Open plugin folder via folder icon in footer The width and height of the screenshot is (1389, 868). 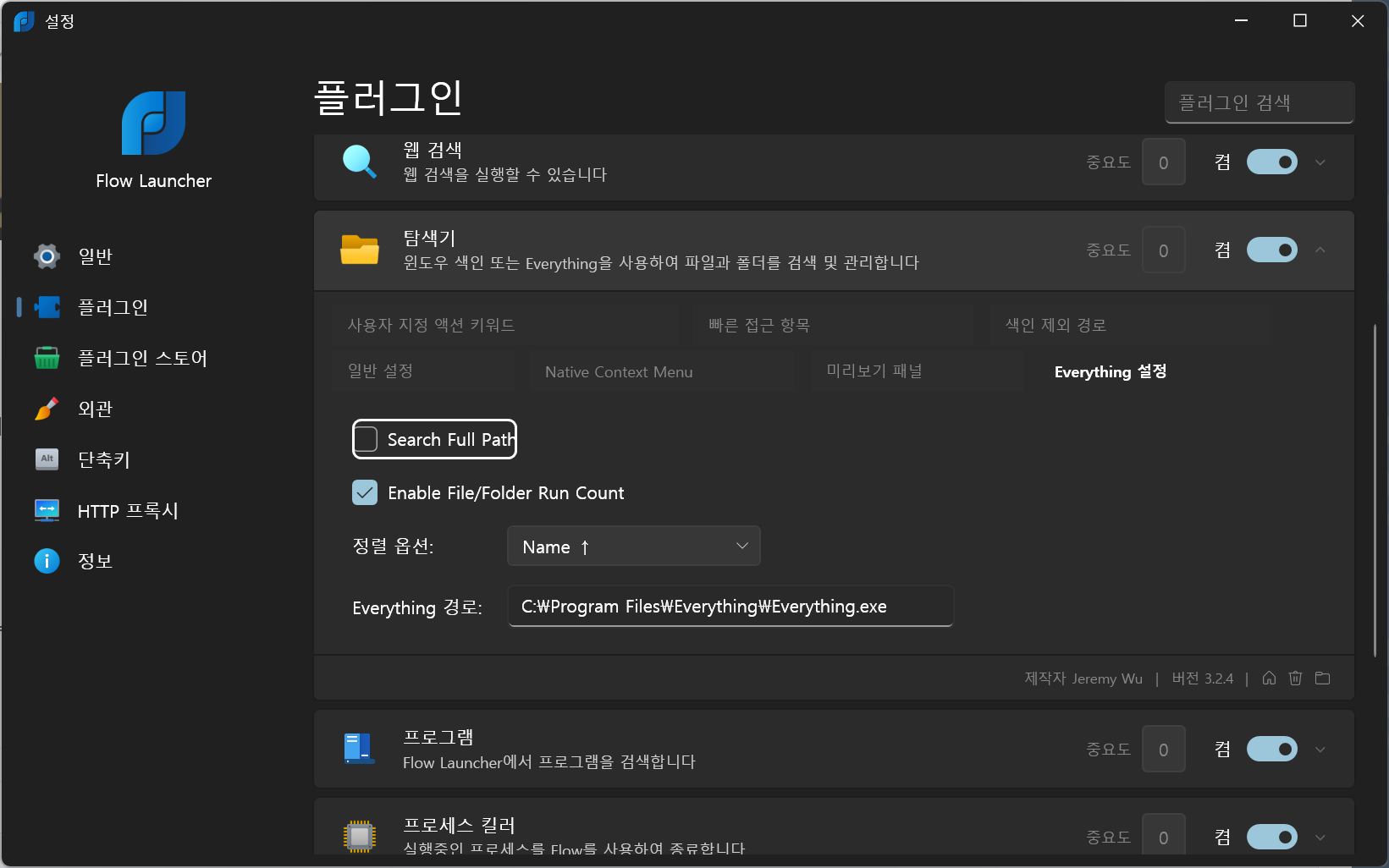click(x=1323, y=678)
